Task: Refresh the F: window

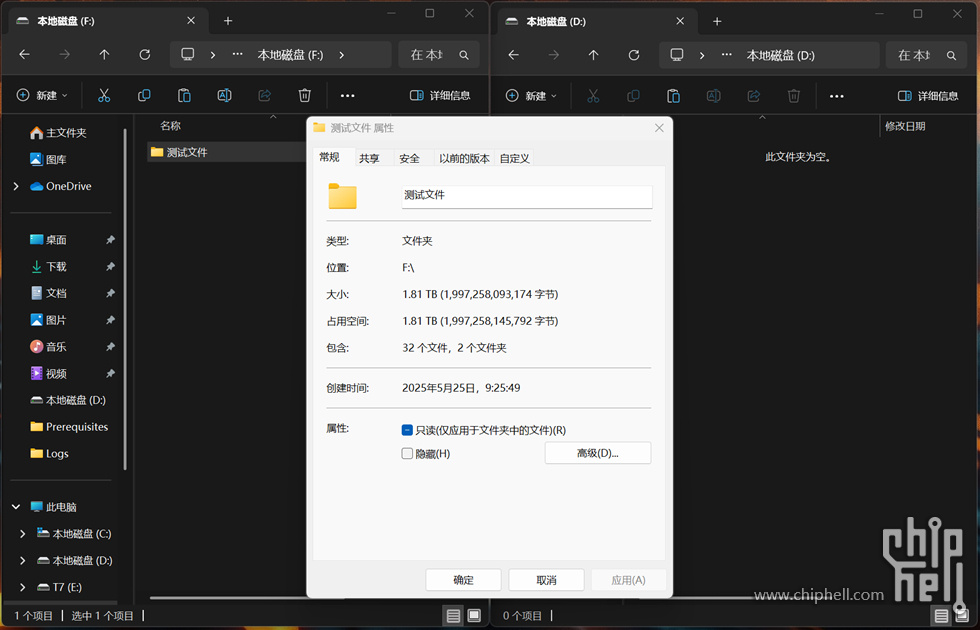Action: [144, 55]
